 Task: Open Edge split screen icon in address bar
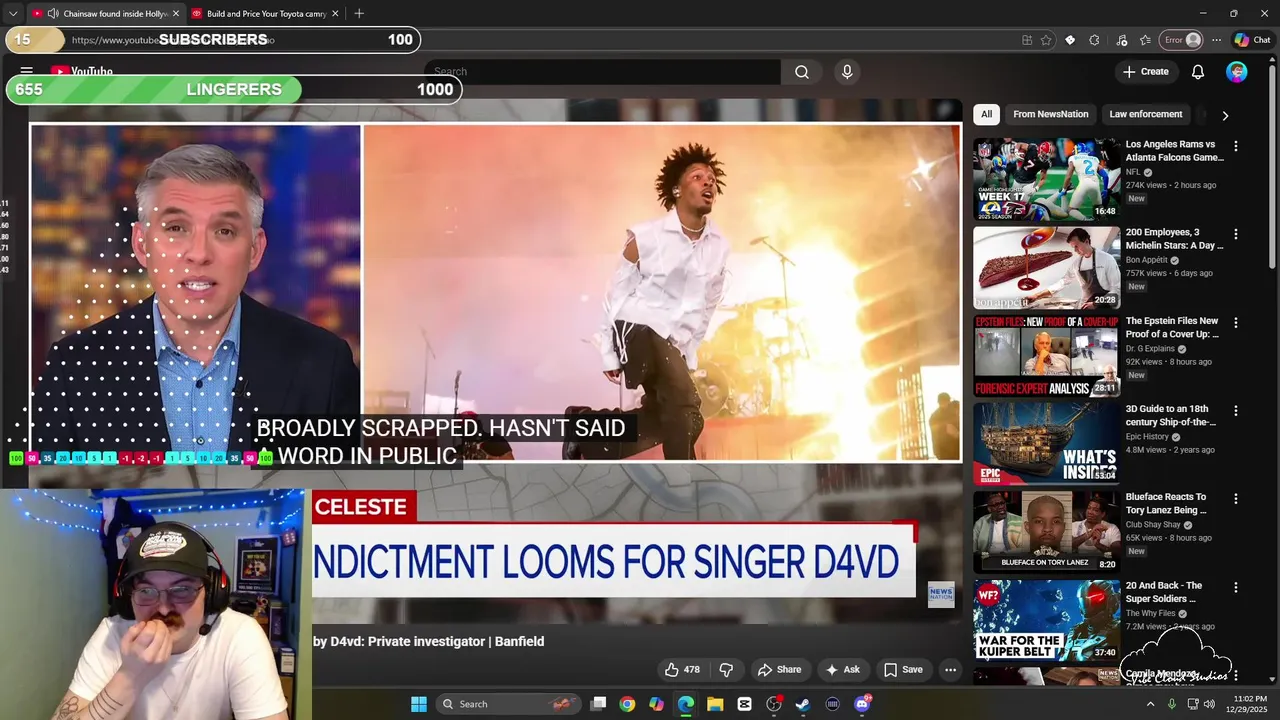(1027, 40)
